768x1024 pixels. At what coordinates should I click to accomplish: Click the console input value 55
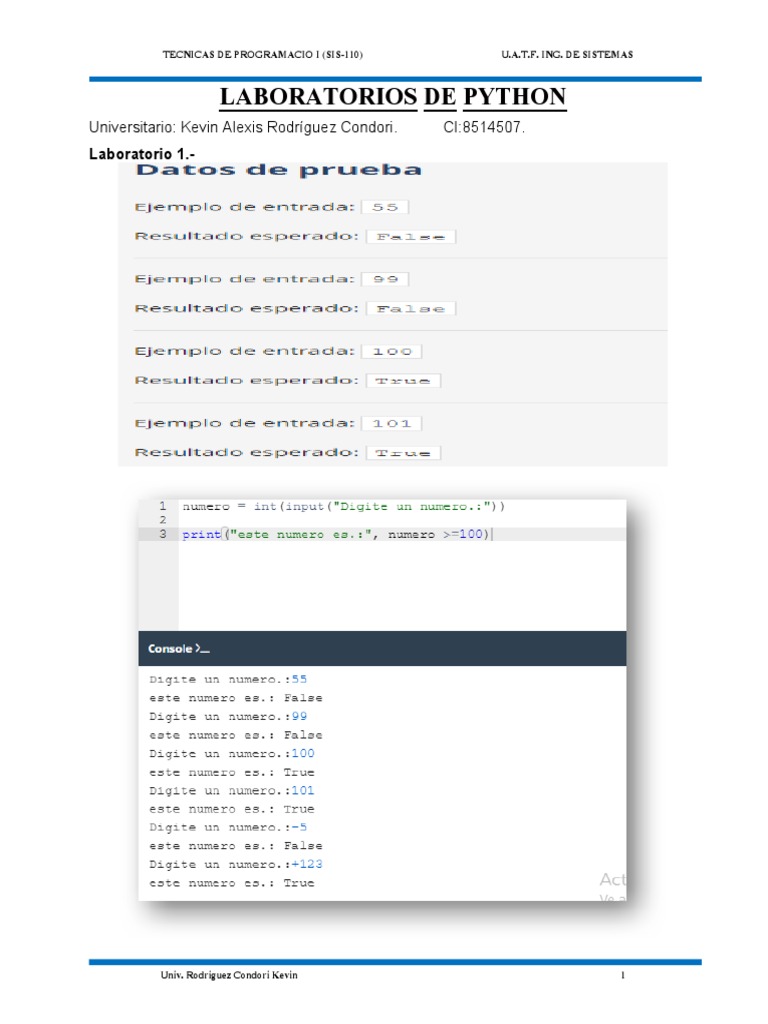(299, 679)
